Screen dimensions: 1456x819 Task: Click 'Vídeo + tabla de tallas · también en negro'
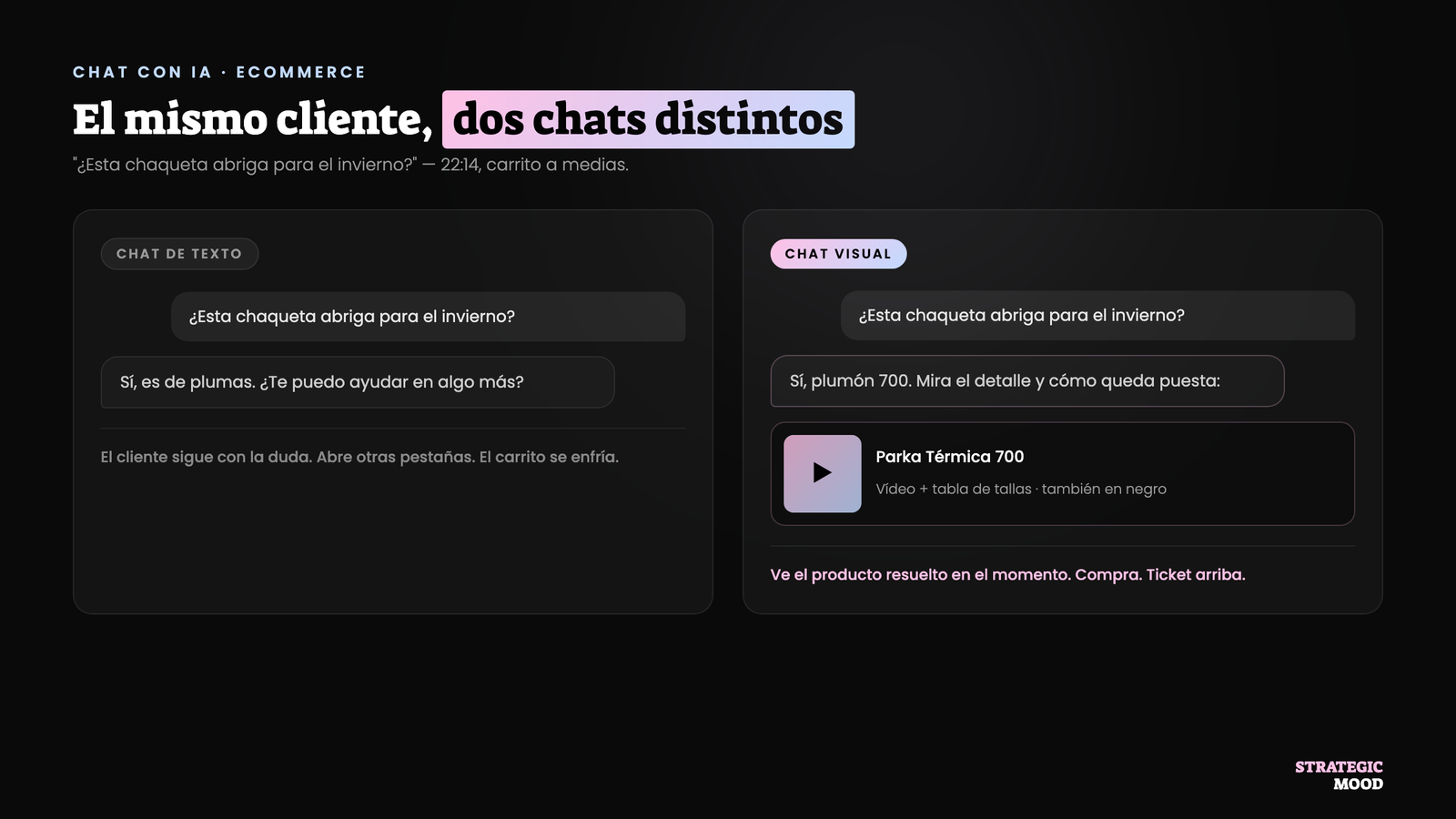pyautogui.click(x=1020, y=489)
